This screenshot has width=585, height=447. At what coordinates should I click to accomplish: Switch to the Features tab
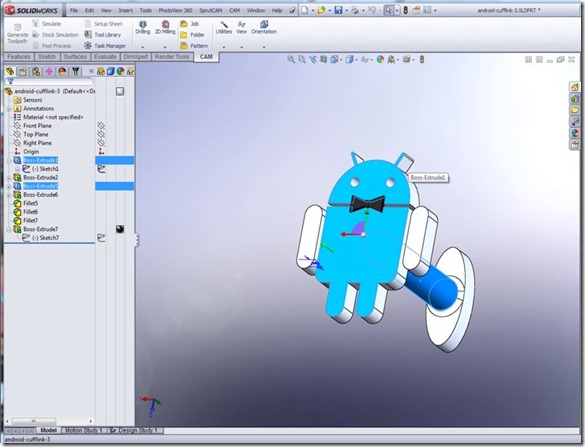pyautogui.click(x=19, y=57)
